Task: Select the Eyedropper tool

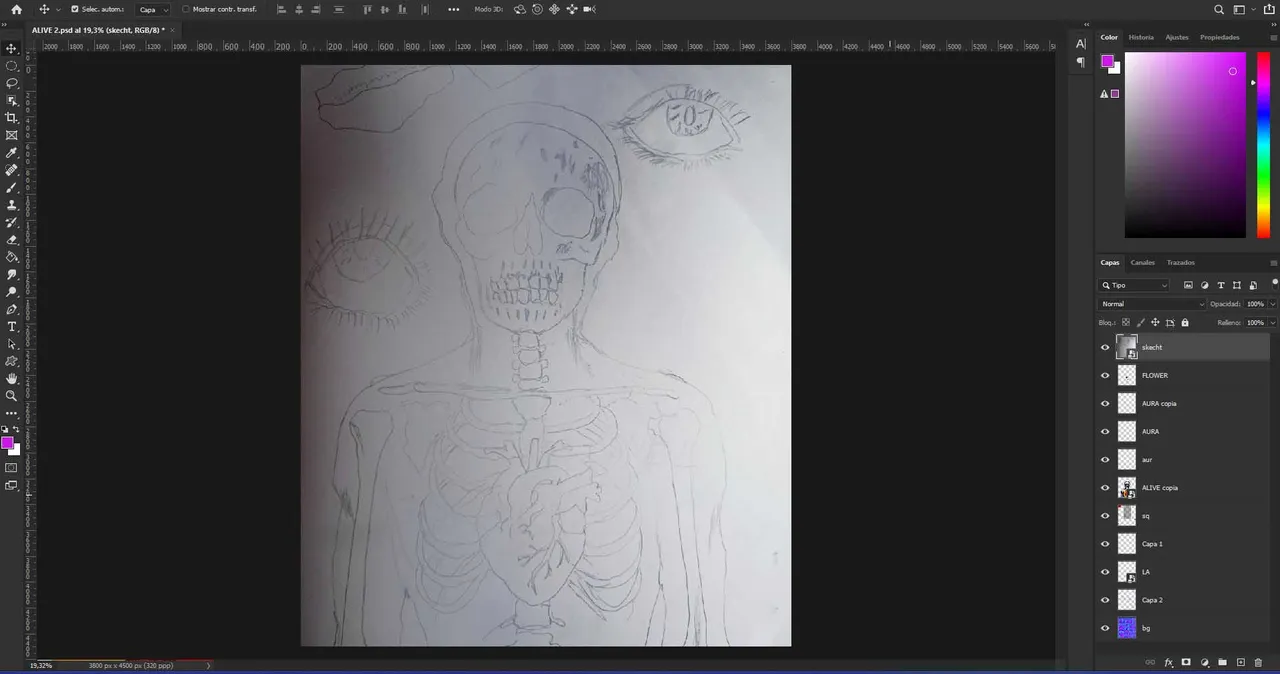Action: tap(12, 153)
